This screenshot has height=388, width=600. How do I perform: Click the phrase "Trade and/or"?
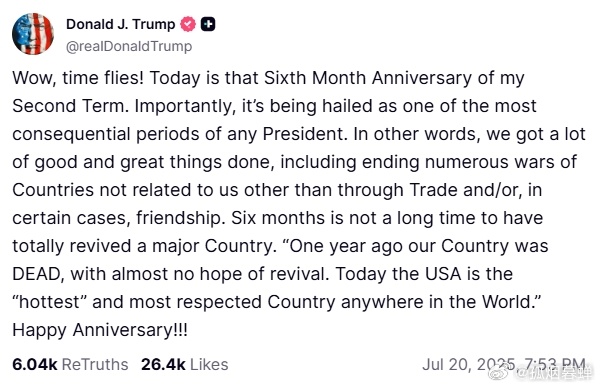pyautogui.click(x=463, y=190)
